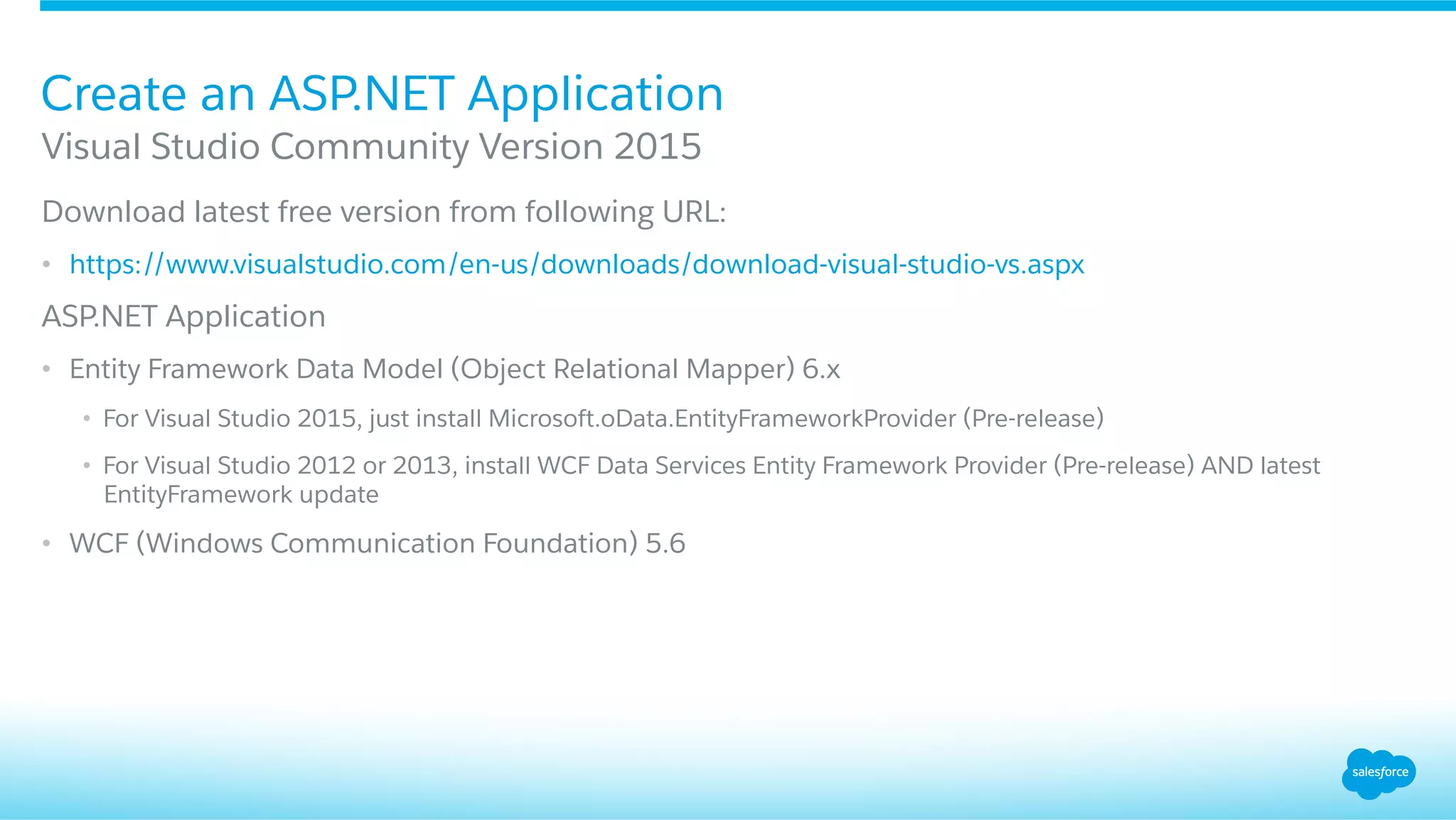Click the 'EntityFramework update' line
The image size is (1456, 820).
pyautogui.click(x=241, y=494)
